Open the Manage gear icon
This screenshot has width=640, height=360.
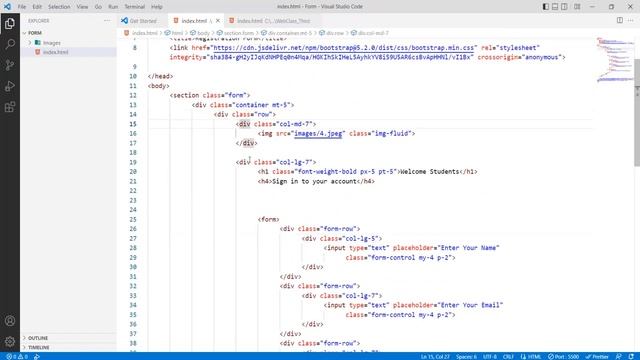pos(10,341)
